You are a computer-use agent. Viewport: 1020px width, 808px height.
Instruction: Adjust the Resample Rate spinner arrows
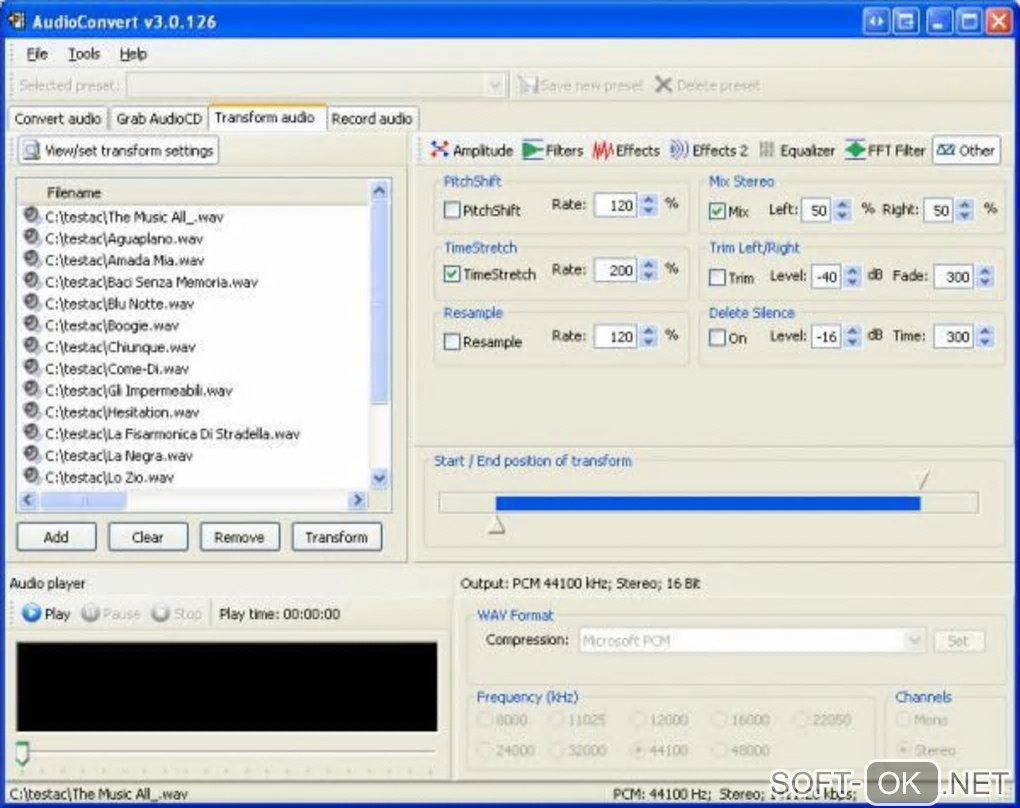(x=649, y=336)
